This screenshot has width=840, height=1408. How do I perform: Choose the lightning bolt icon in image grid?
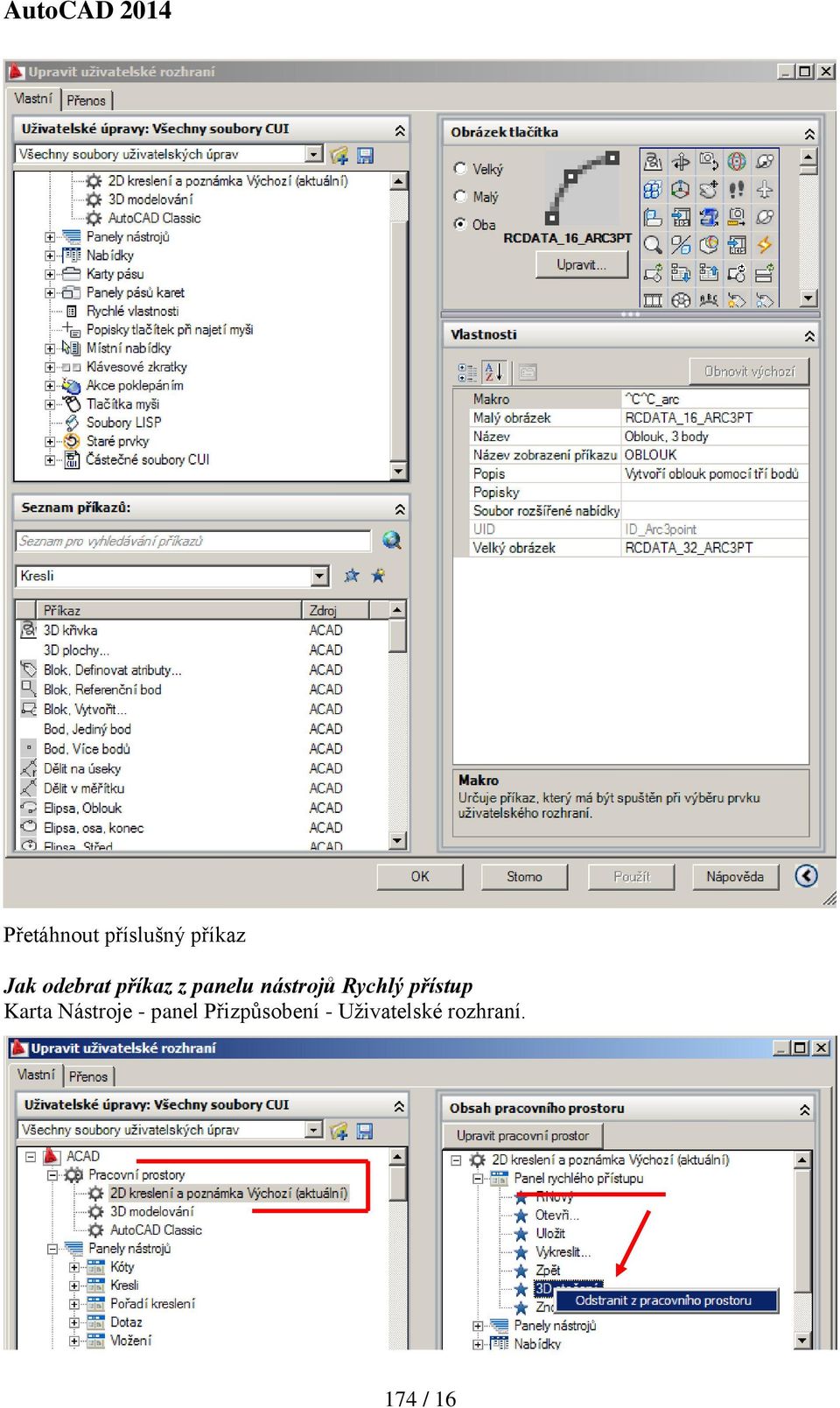[765, 245]
